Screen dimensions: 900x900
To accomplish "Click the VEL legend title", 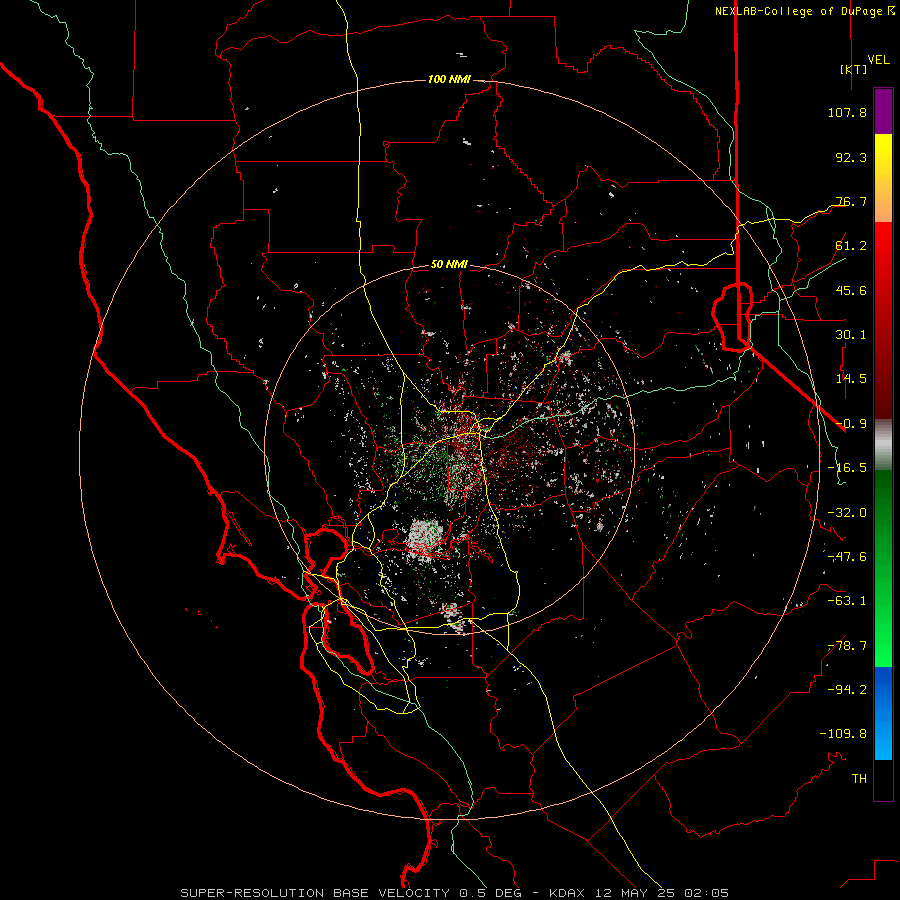I will pyautogui.click(x=878, y=59).
